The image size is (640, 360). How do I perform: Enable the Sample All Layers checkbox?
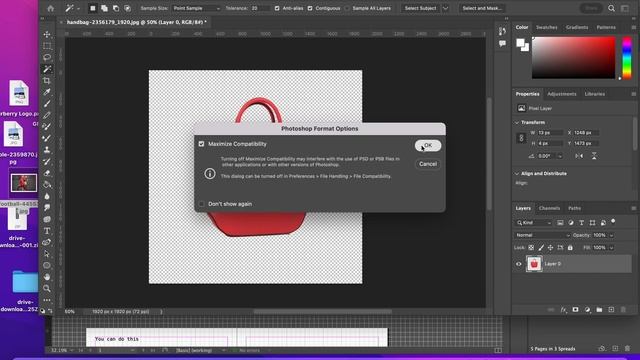pos(347,8)
